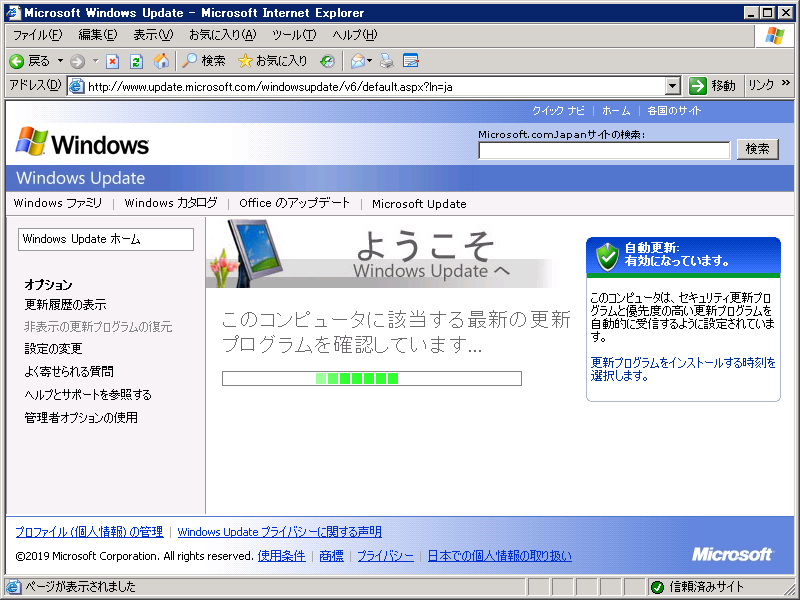Open プライバシー footer link
This screenshot has width=800, height=600.
[x=385, y=556]
